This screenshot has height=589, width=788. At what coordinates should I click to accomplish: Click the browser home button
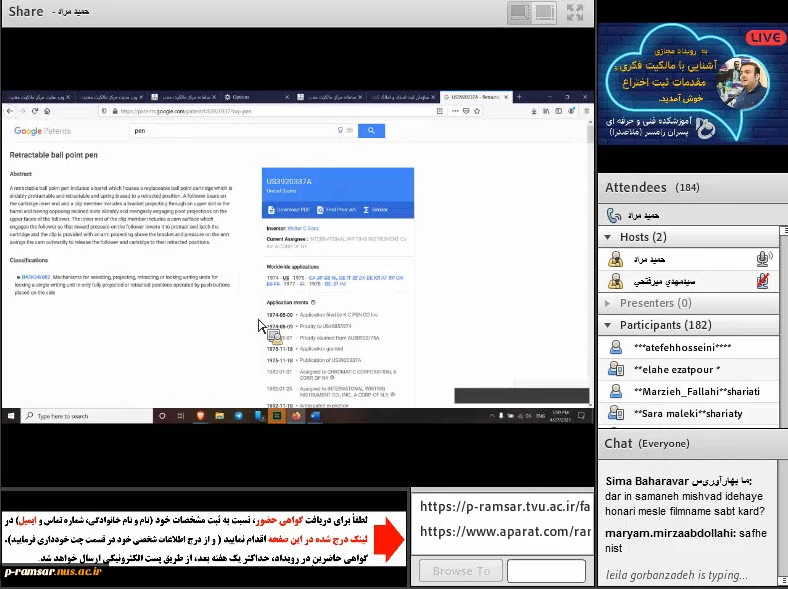[47, 111]
